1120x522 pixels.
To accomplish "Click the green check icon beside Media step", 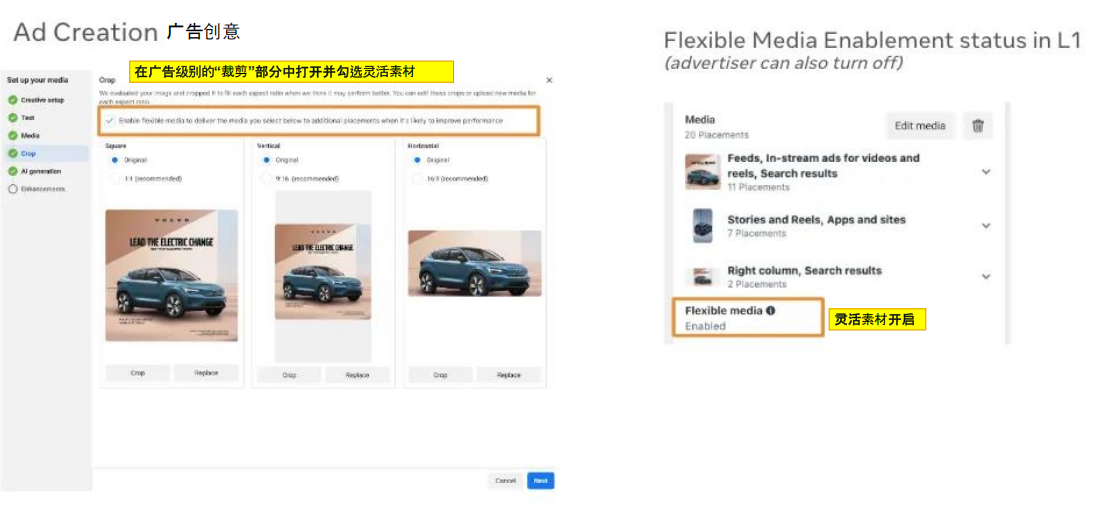I will (12, 136).
